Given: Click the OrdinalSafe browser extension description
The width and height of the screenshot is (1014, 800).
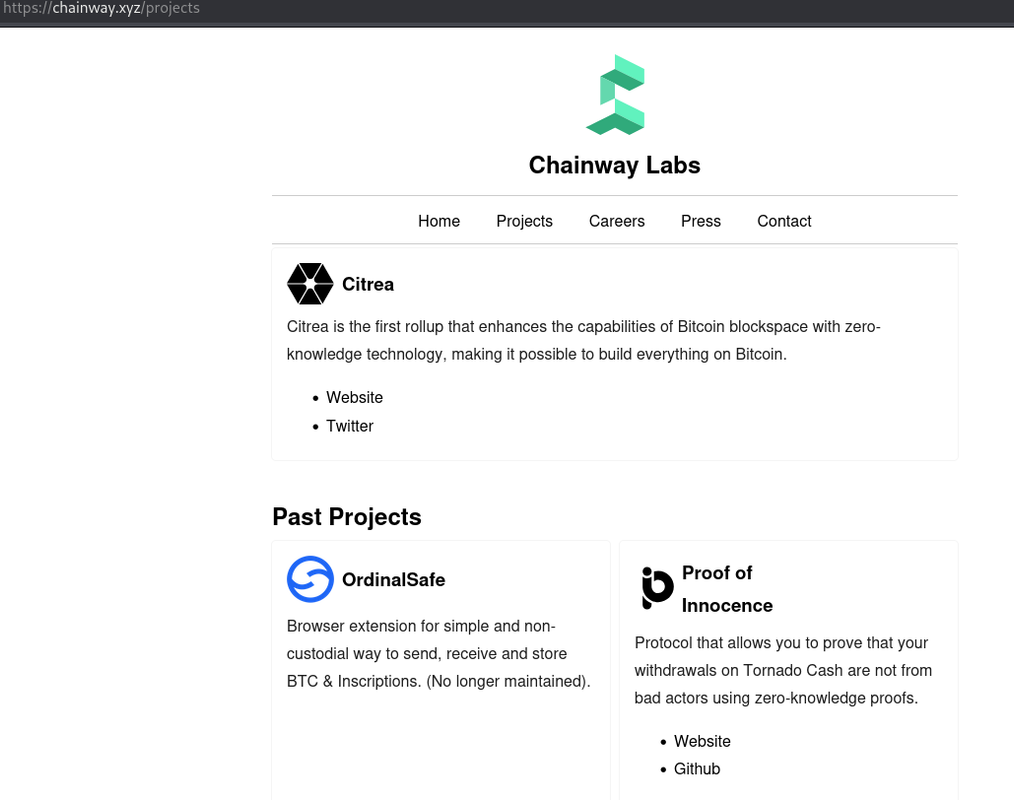Looking at the screenshot, I should pyautogui.click(x=438, y=654).
